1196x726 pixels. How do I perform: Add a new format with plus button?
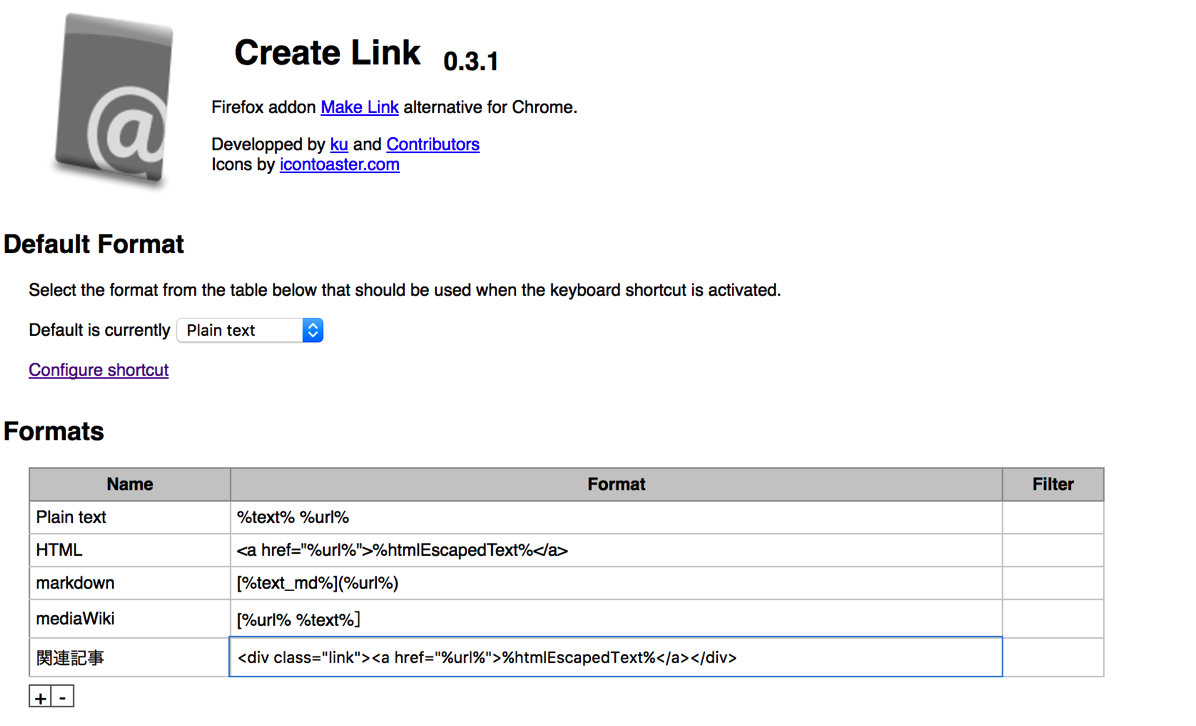(40, 696)
